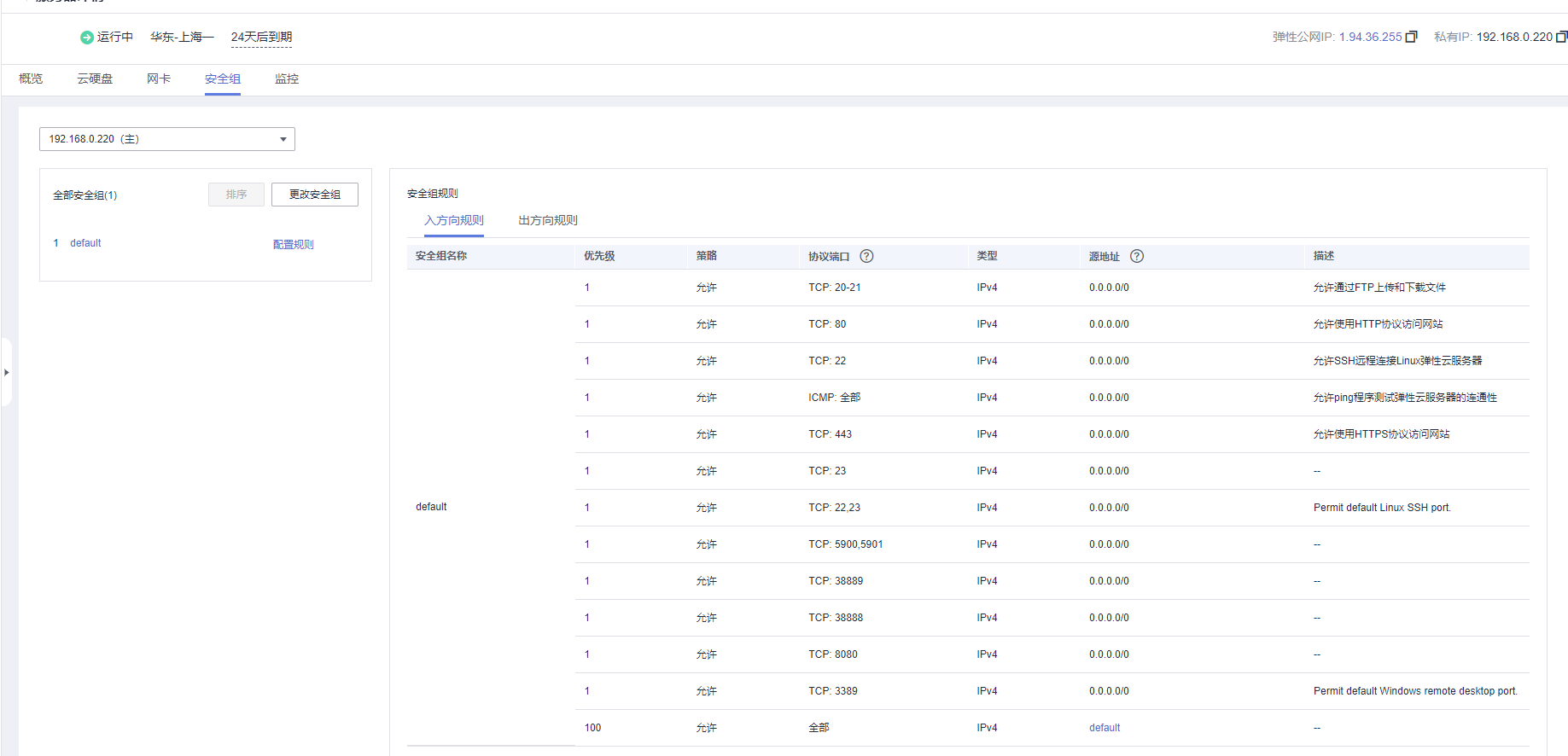Select the TCP: 38888 port cell
The image size is (1568, 756).
point(836,618)
